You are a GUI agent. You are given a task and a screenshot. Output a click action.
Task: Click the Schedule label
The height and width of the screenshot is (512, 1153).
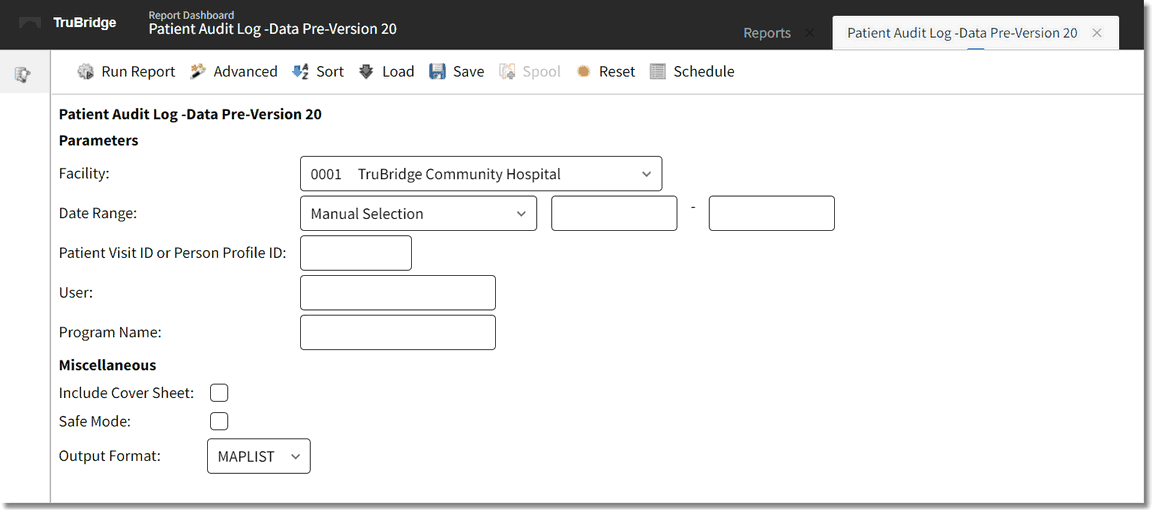click(704, 71)
